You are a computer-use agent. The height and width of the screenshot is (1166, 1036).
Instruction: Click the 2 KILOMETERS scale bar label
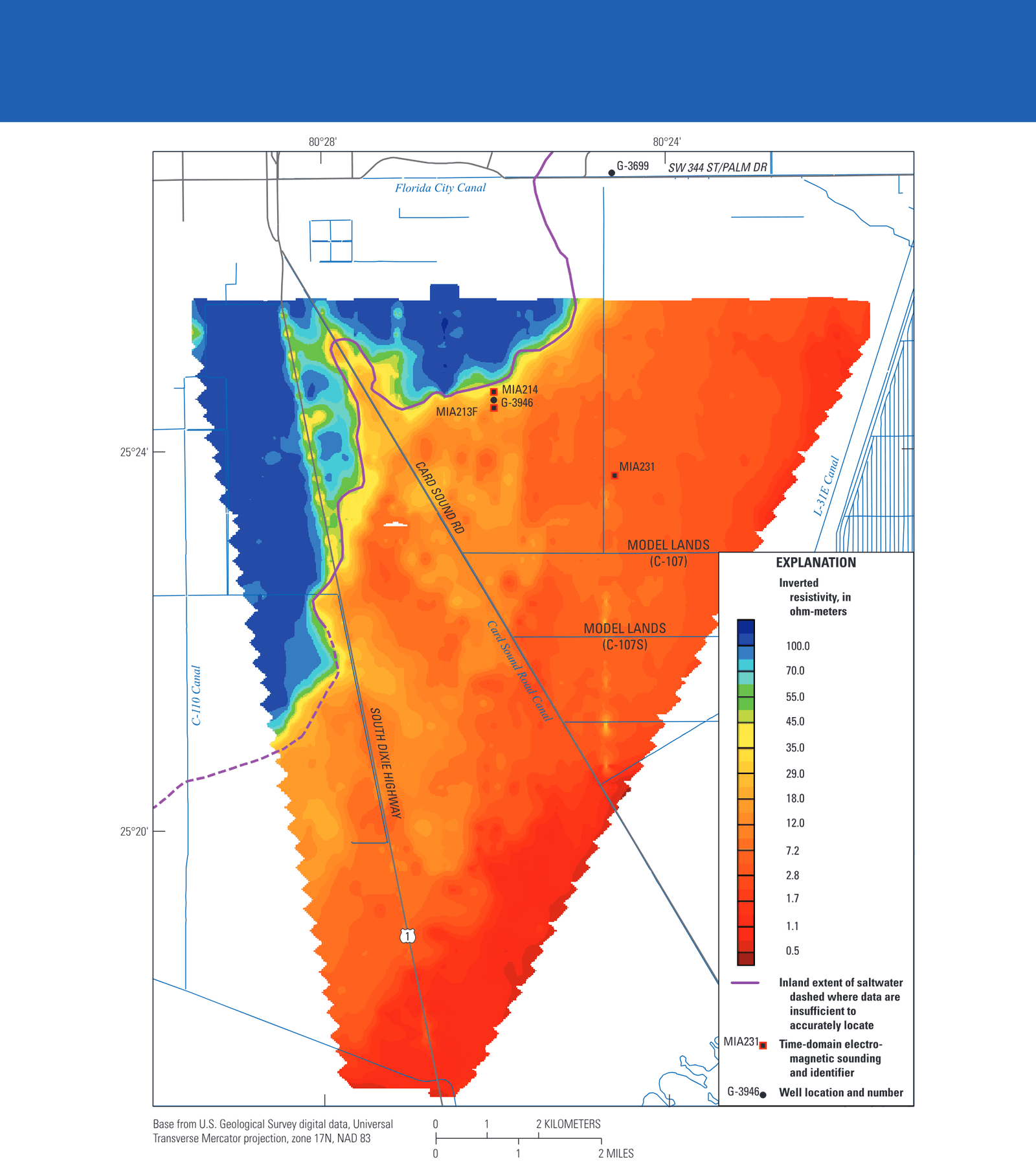[x=569, y=1124]
